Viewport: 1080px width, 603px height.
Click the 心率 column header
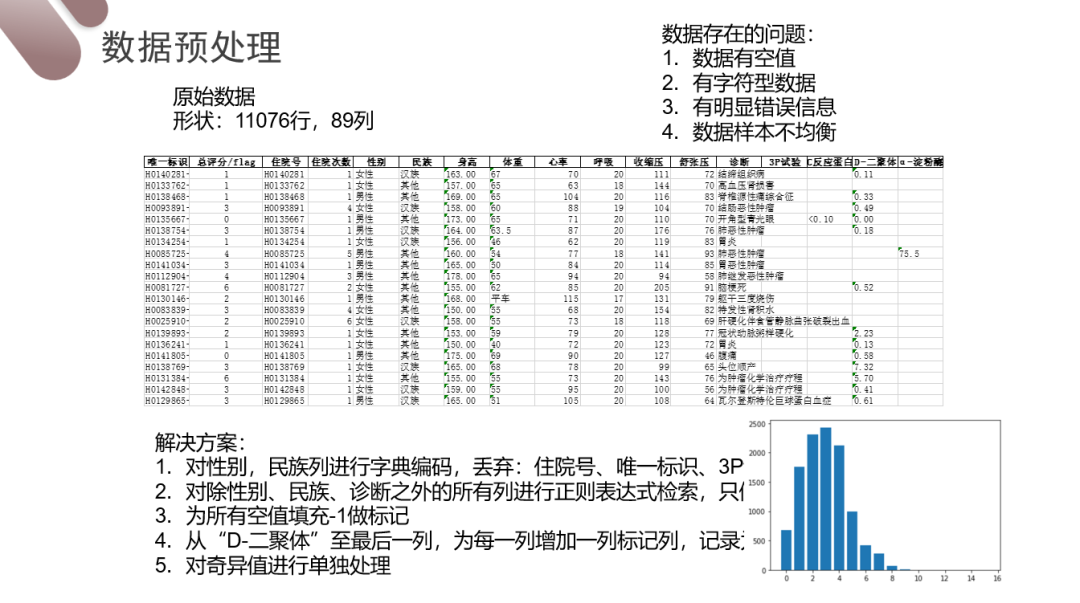coord(557,162)
